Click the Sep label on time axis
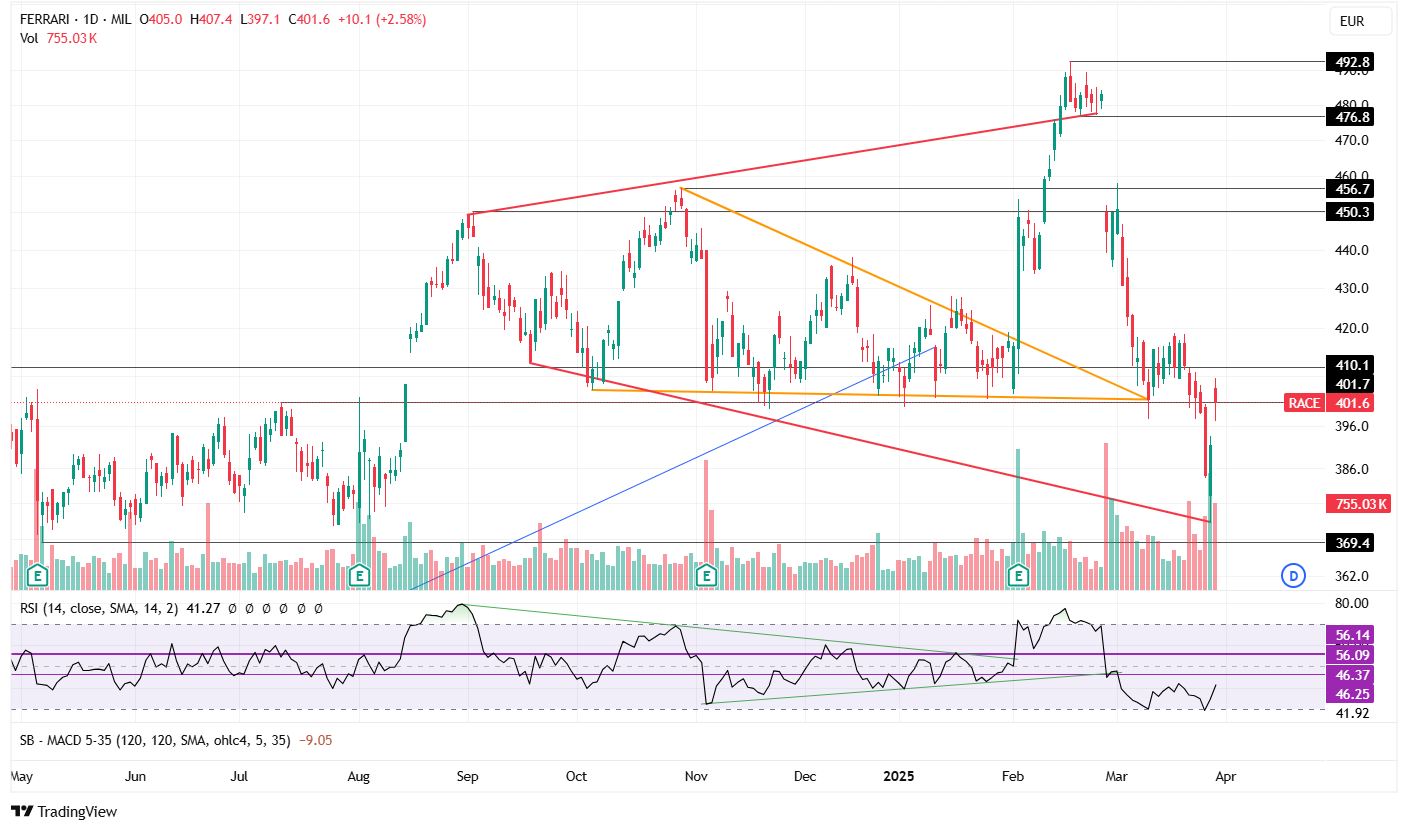Screen dimensions: 1408x830 click(468, 776)
